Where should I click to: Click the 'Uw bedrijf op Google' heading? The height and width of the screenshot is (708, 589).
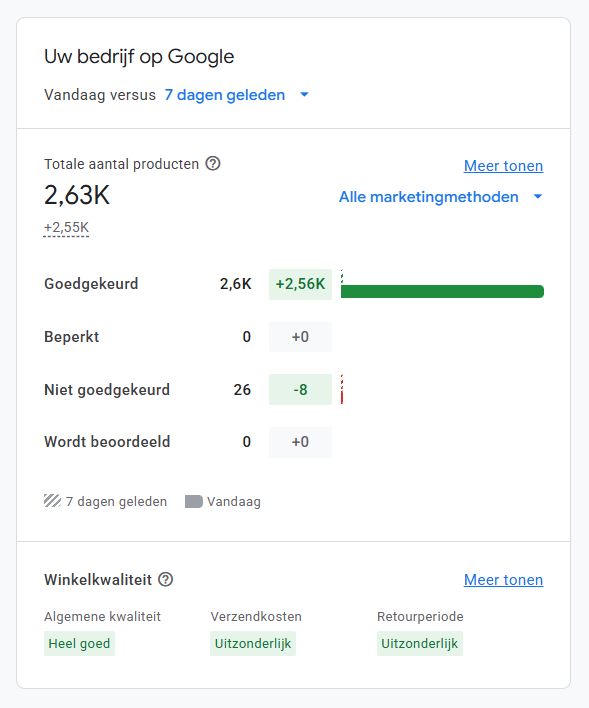tap(139, 57)
